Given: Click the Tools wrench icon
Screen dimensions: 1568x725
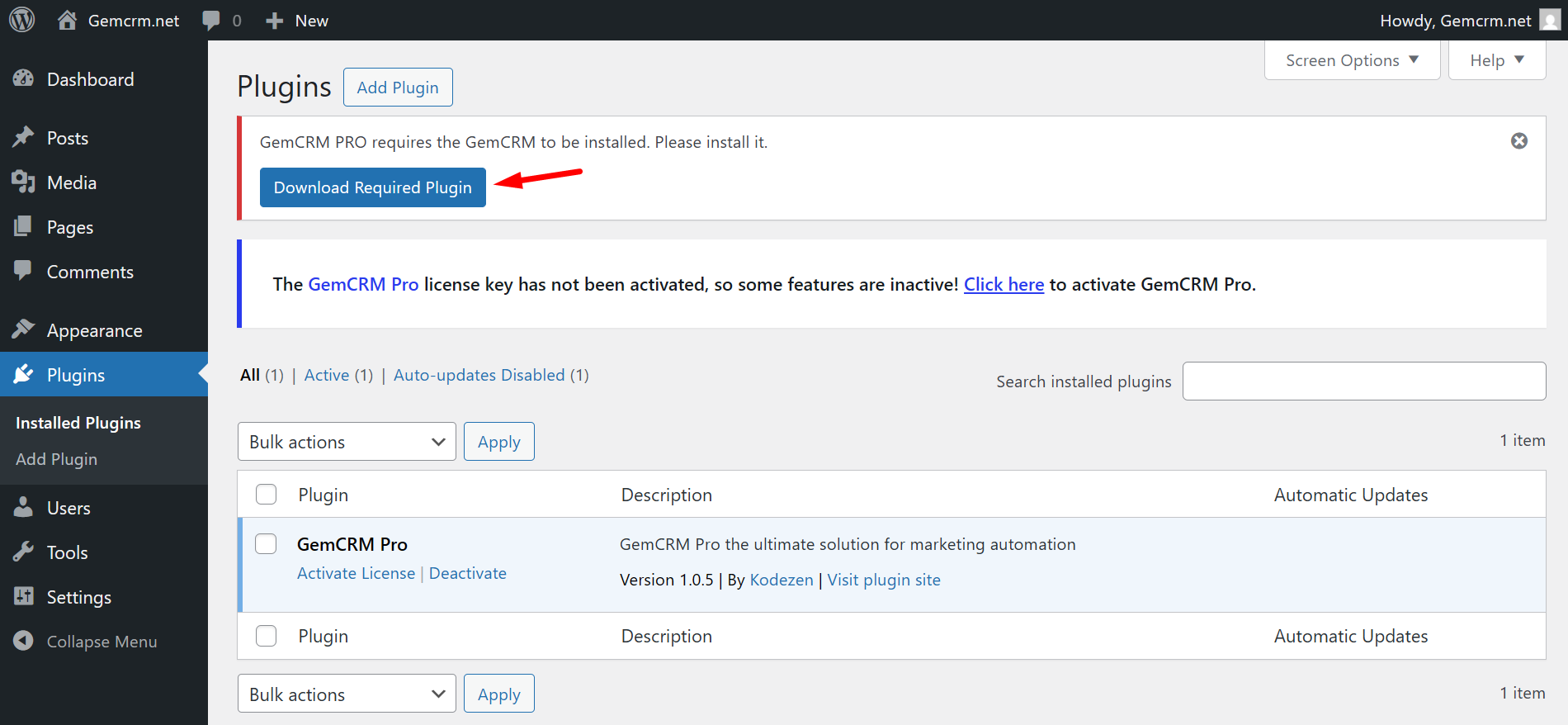Looking at the screenshot, I should pos(23,552).
